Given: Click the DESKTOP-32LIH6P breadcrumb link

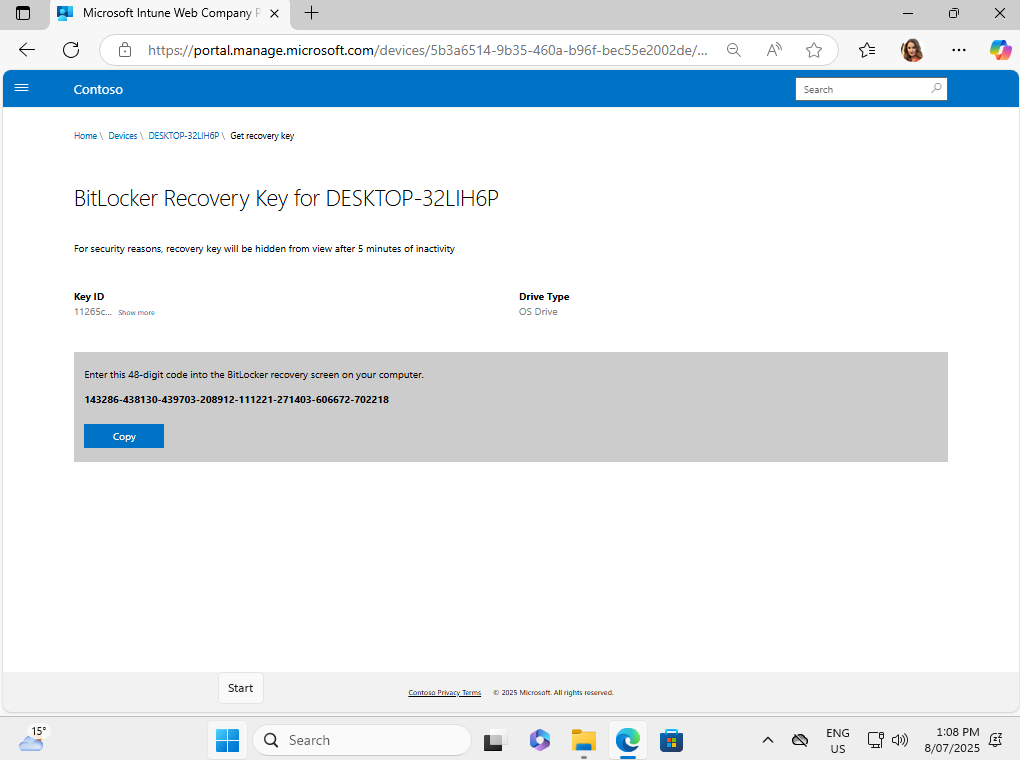Looking at the screenshot, I should click(183, 136).
